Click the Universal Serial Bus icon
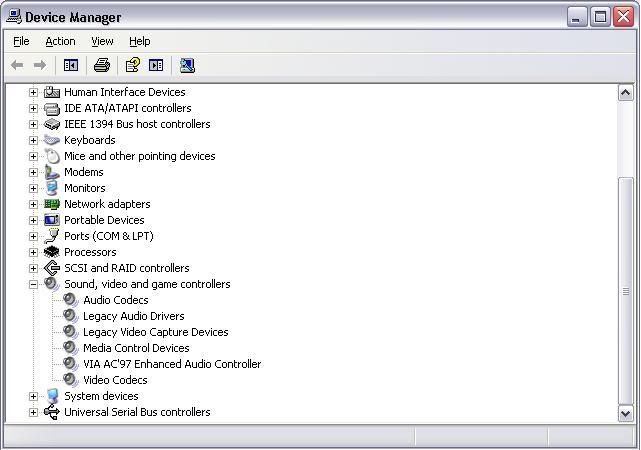 52,412
